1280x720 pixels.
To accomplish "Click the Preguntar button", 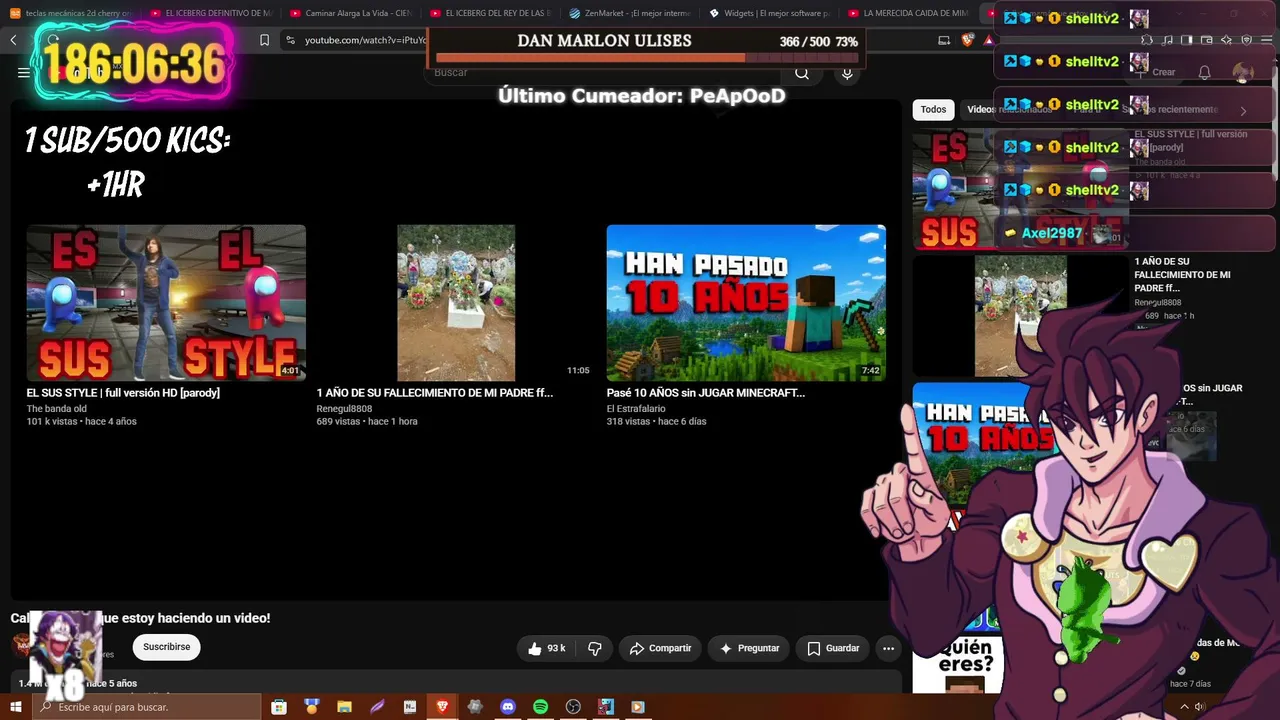I will (x=749, y=648).
